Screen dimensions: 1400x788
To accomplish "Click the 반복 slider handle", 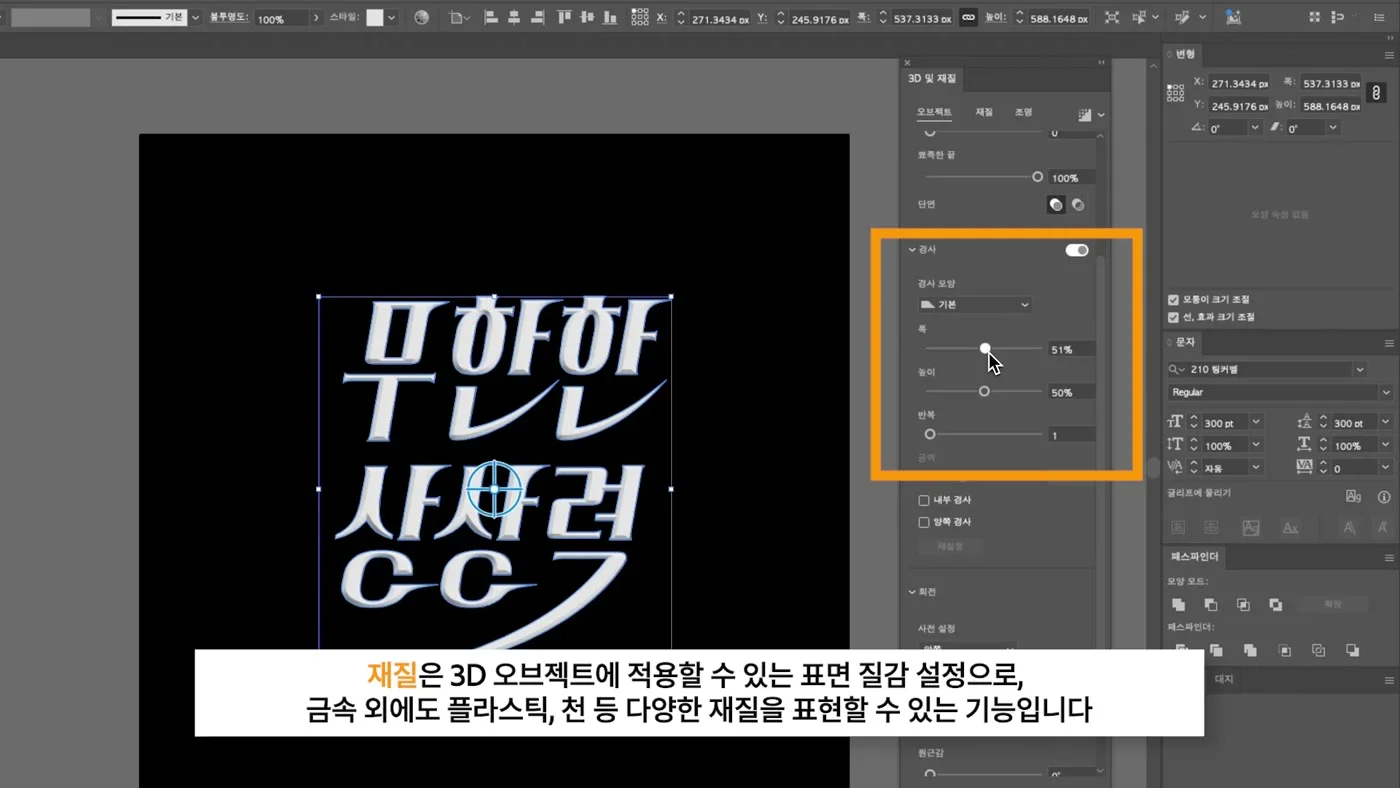I will click(930, 434).
